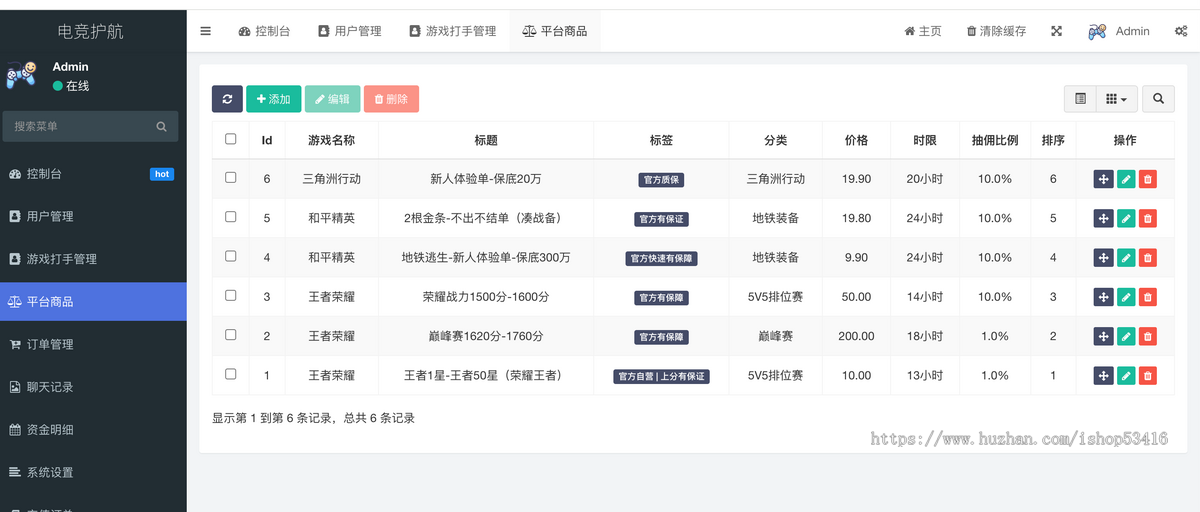
Task: Click move handle for 荣耀战力 row
Action: (1103, 297)
